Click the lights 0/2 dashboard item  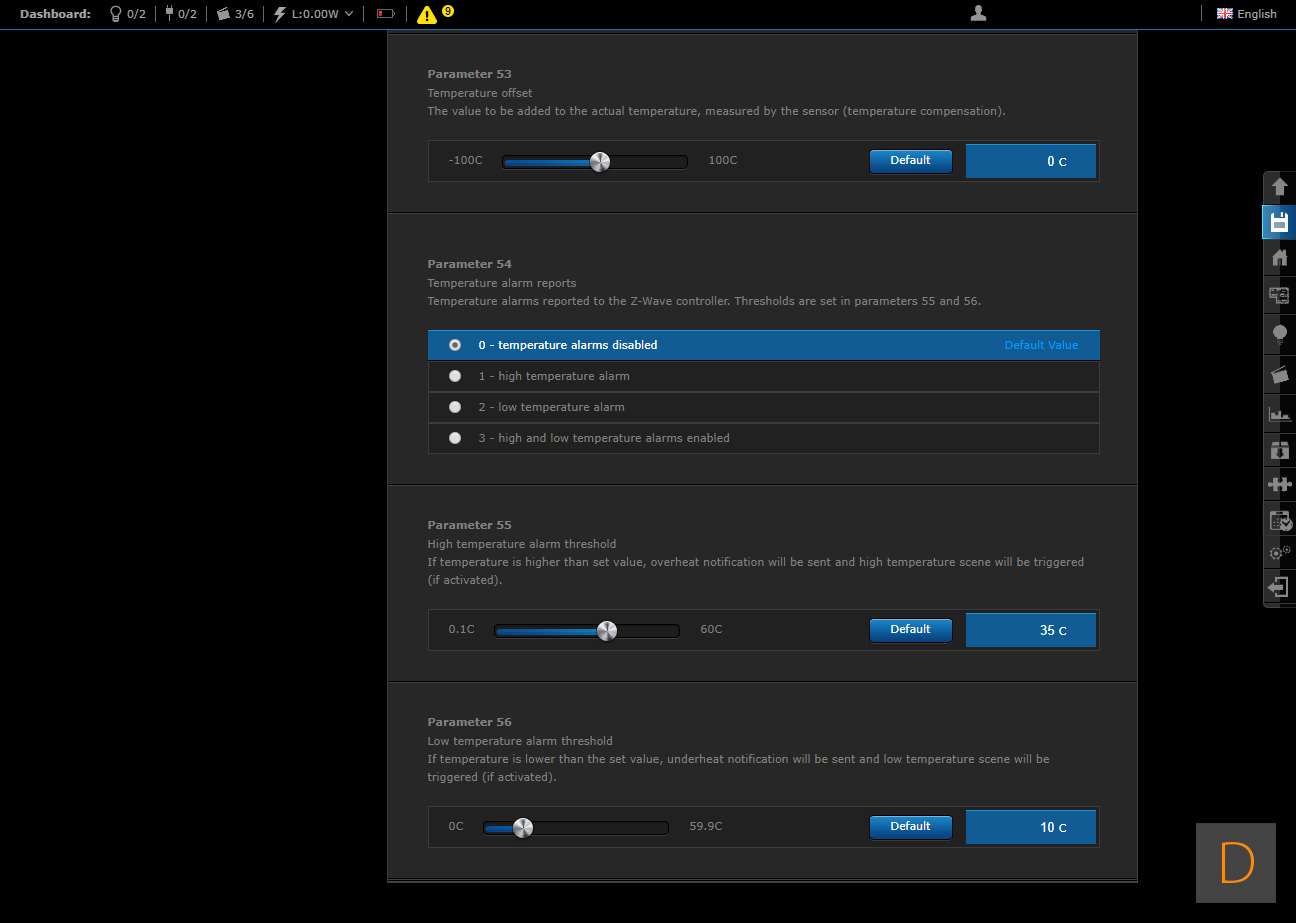click(126, 14)
